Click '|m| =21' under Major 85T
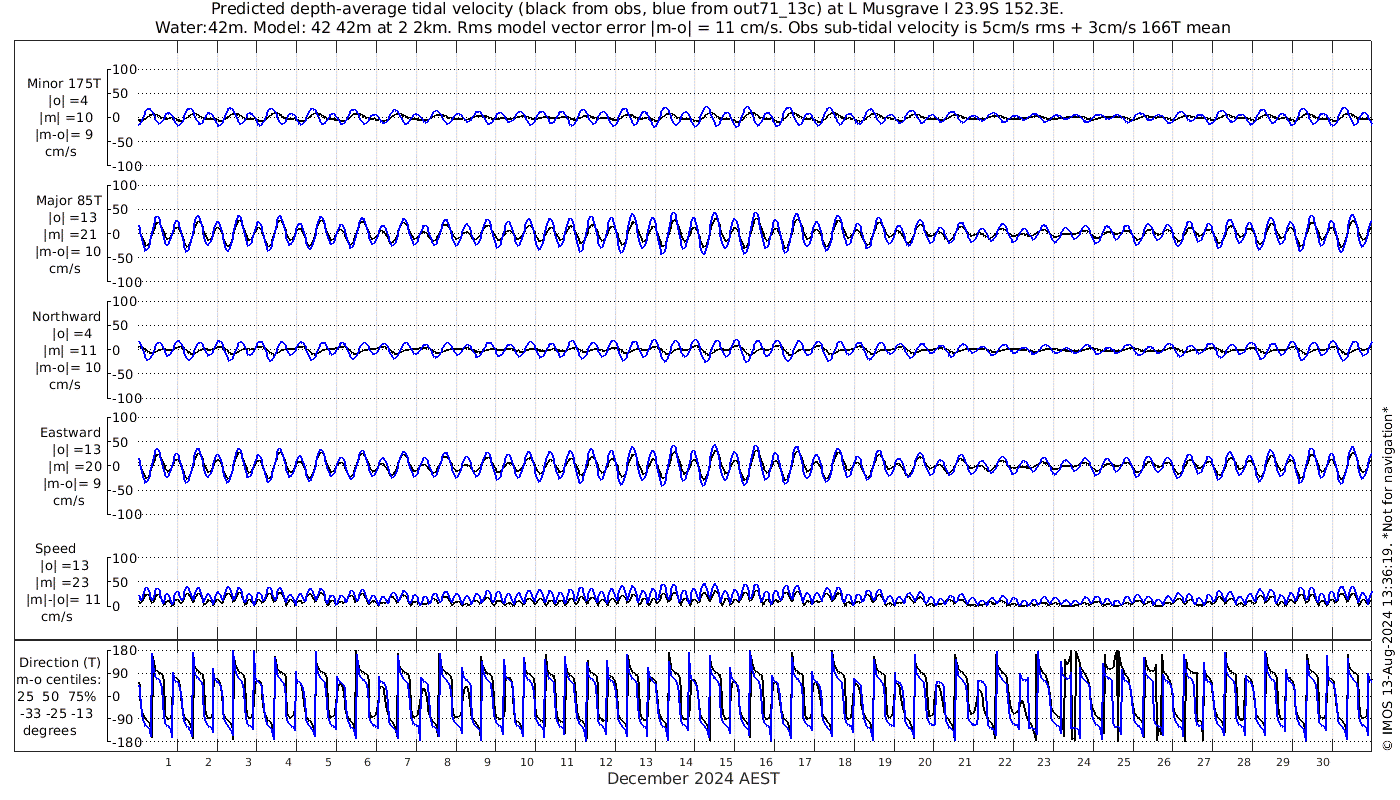Image resolution: width=1400 pixels, height=800 pixels. pyautogui.click(x=69, y=234)
